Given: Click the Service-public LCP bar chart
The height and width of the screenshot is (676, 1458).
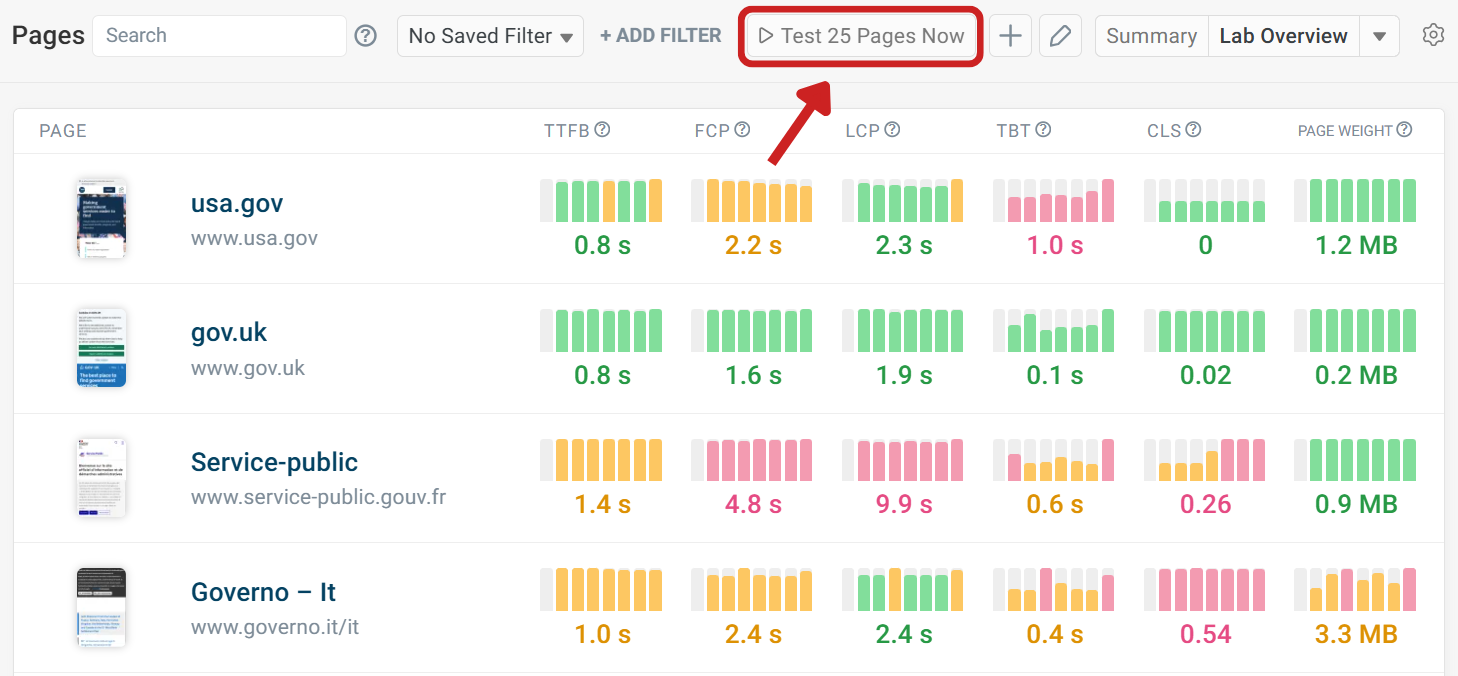Looking at the screenshot, I should pos(903,460).
